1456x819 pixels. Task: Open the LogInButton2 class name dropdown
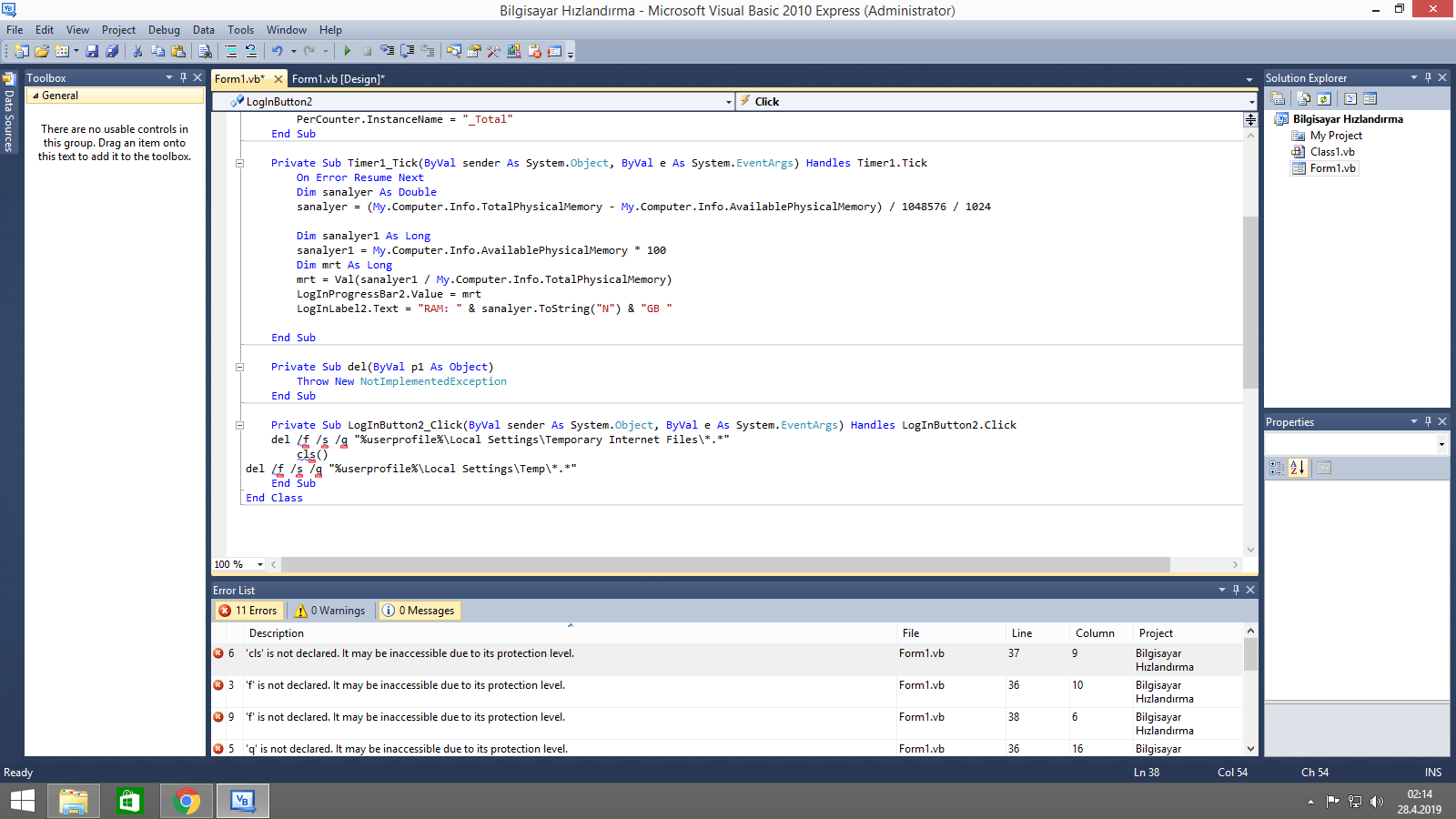[729, 102]
